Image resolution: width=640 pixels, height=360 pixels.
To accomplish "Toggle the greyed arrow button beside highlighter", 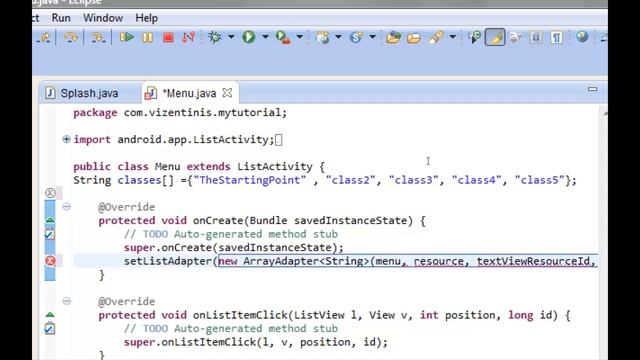I will pos(516,38).
